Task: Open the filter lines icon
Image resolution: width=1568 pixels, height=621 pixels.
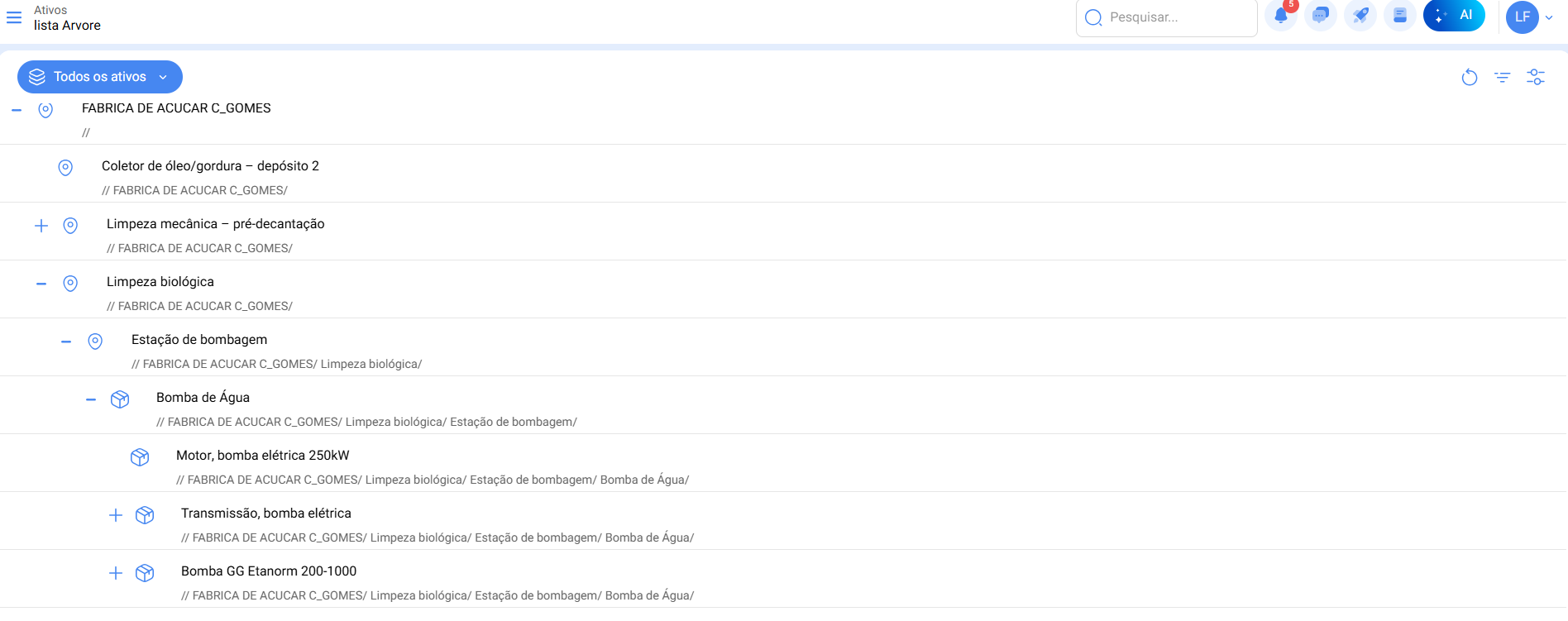Action: pyautogui.click(x=1503, y=77)
